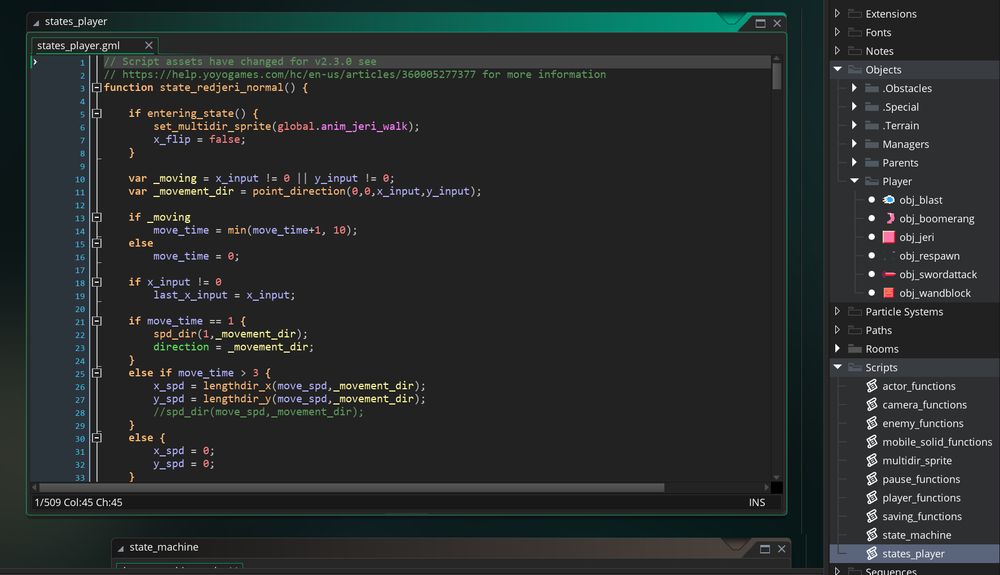Viewport: 1000px width, 575px height.
Task: Close the states_player.gml tab
Action: pyautogui.click(x=149, y=45)
